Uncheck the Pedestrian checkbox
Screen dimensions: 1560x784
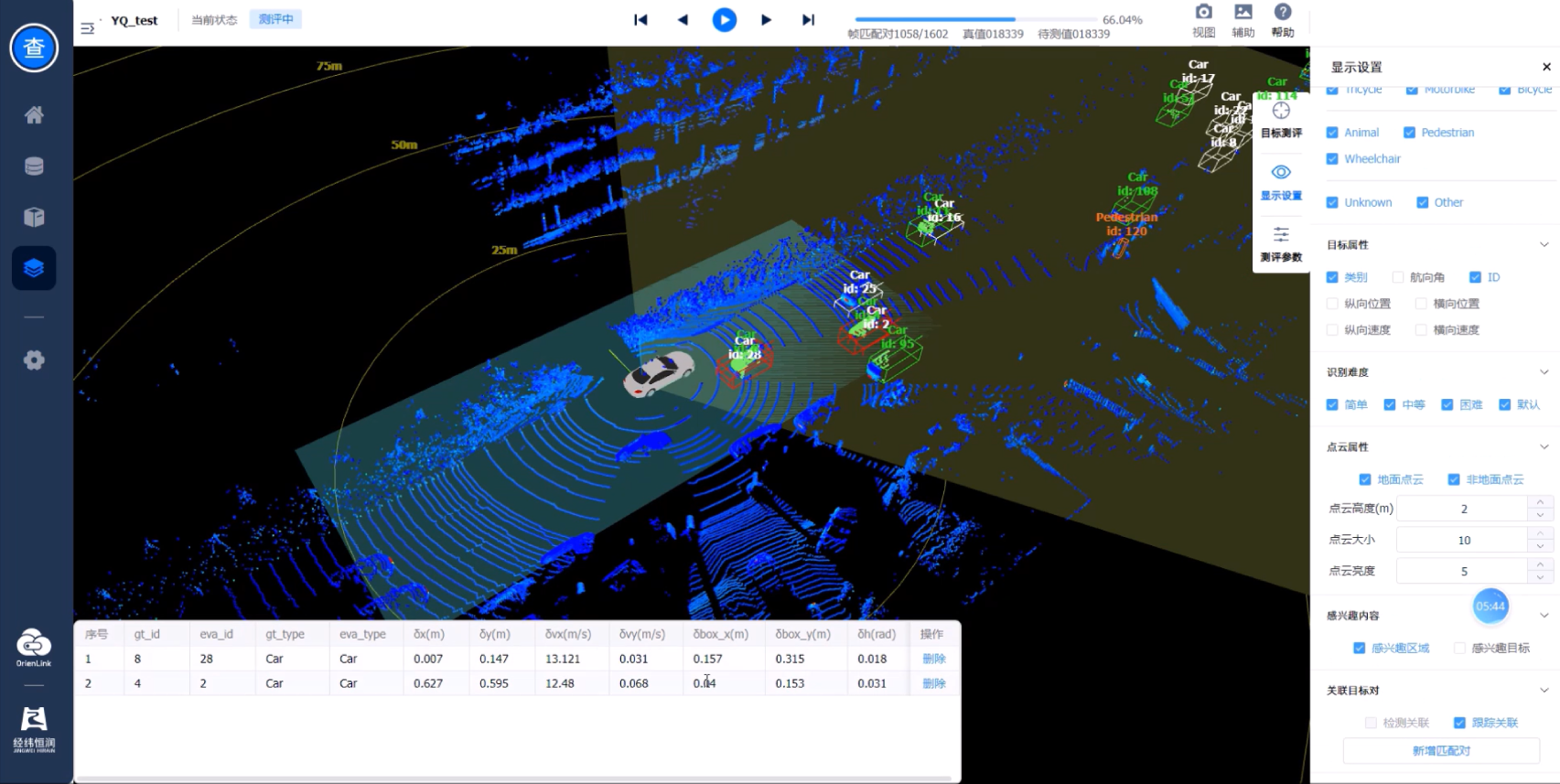[1409, 133]
